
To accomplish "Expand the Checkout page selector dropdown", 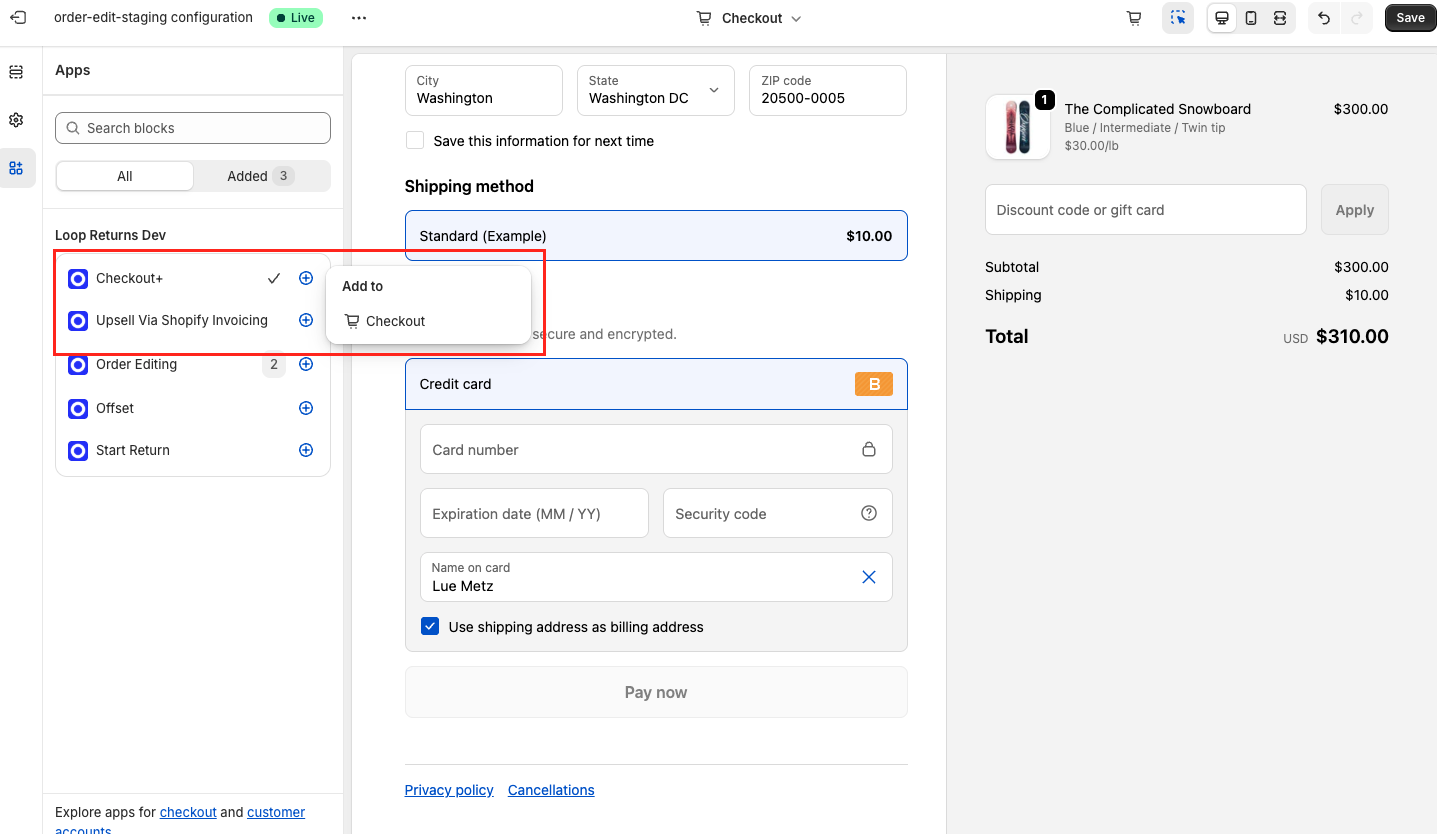I will 750,18.
